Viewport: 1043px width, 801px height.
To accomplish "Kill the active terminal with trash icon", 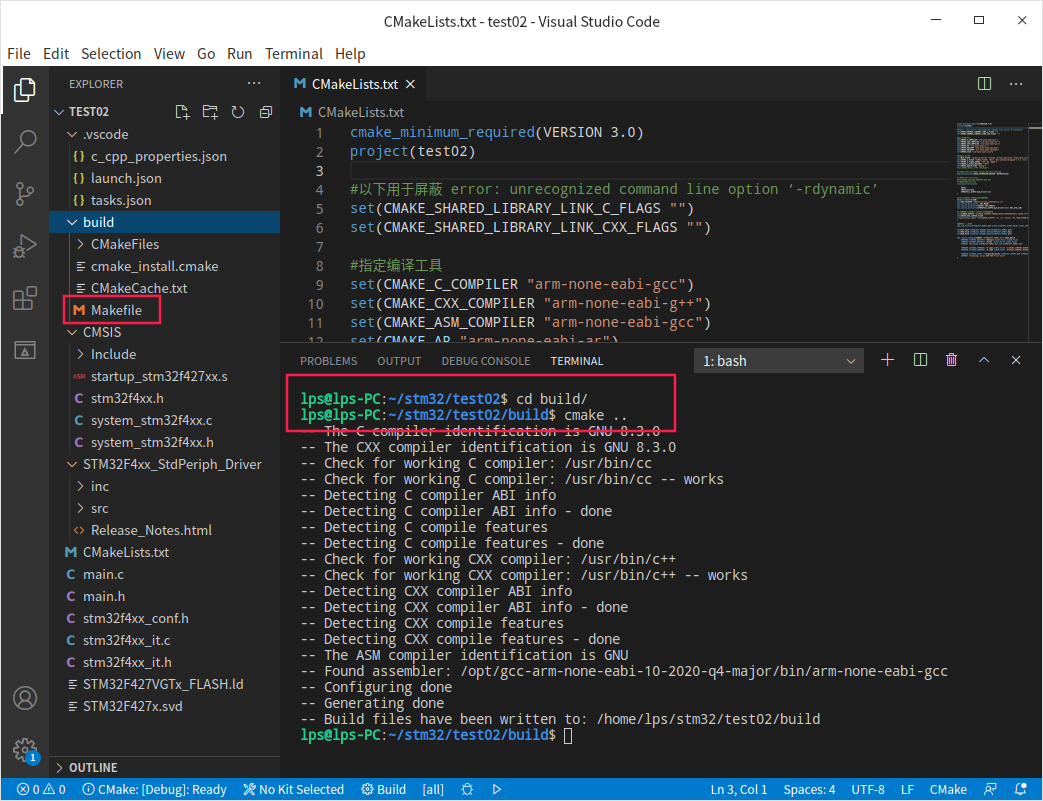I will tap(950, 360).
